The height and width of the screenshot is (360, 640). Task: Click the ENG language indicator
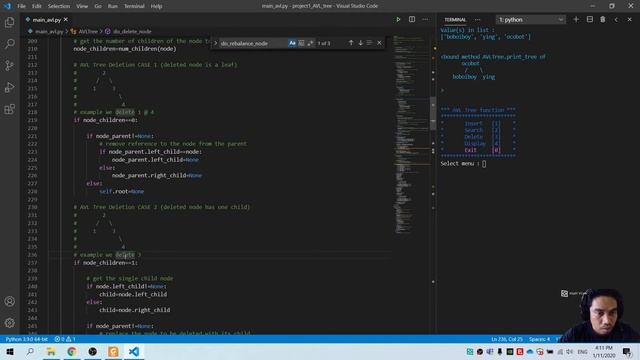pos(582,351)
